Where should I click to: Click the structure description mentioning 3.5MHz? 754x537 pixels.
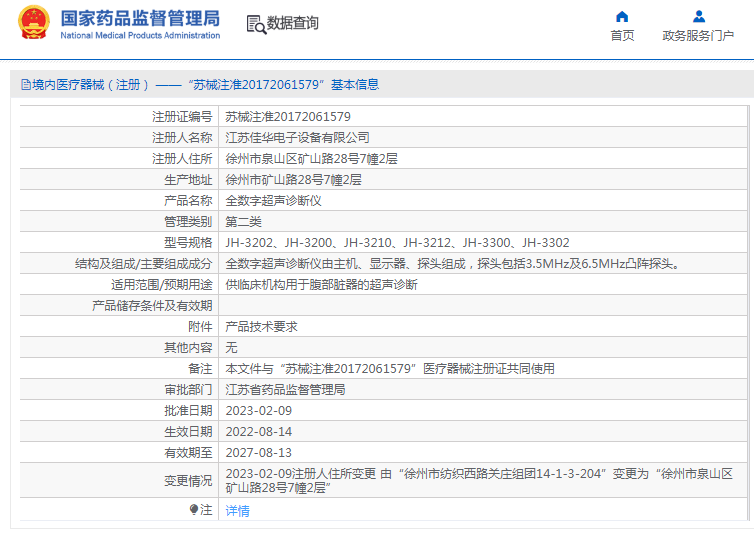452,264
